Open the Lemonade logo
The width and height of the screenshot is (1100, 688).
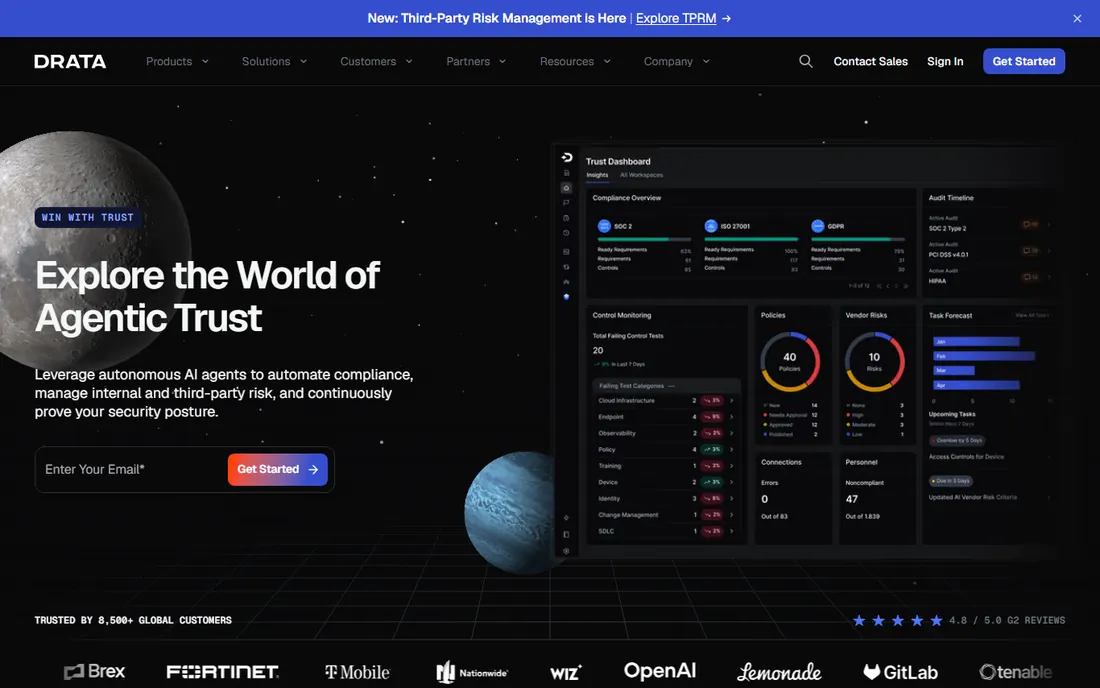coord(779,672)
